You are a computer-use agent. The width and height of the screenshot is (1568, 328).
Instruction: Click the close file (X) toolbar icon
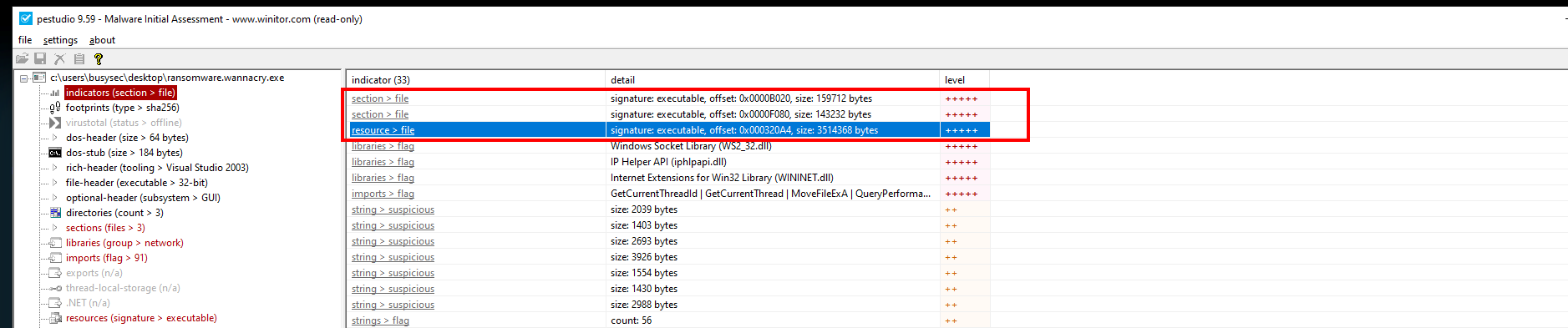(59, 58)
